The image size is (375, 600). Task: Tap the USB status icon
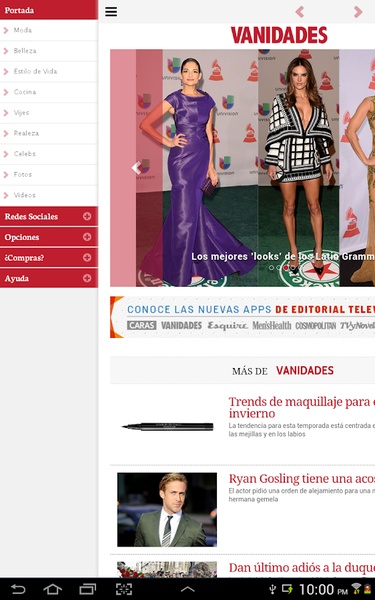[x=272, y=589]
